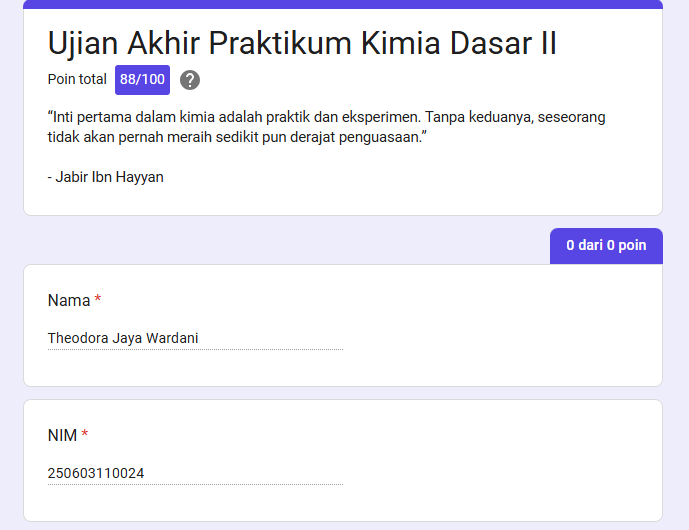Click the 'Poin total' label
689x530 pixels.
click(77, 79)
